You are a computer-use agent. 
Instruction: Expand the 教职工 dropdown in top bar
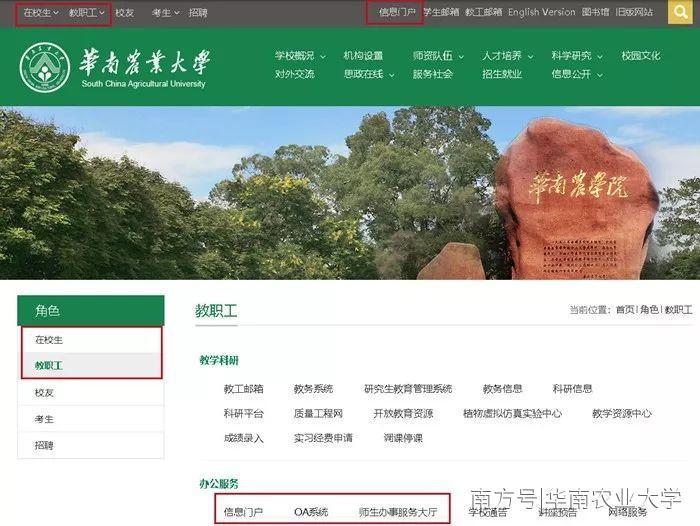pyautogui.click(x=86, y=13)
